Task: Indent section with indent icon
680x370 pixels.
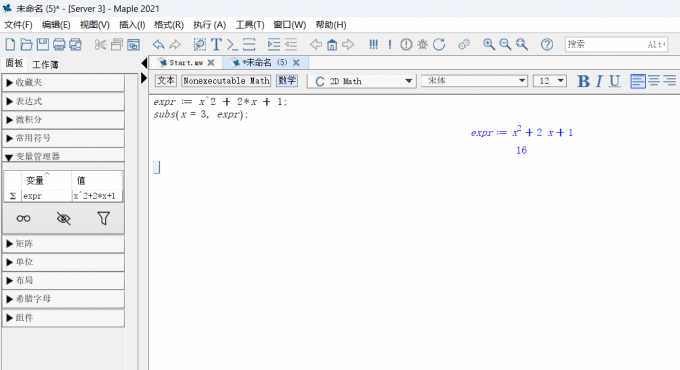Action: (274, 44)
